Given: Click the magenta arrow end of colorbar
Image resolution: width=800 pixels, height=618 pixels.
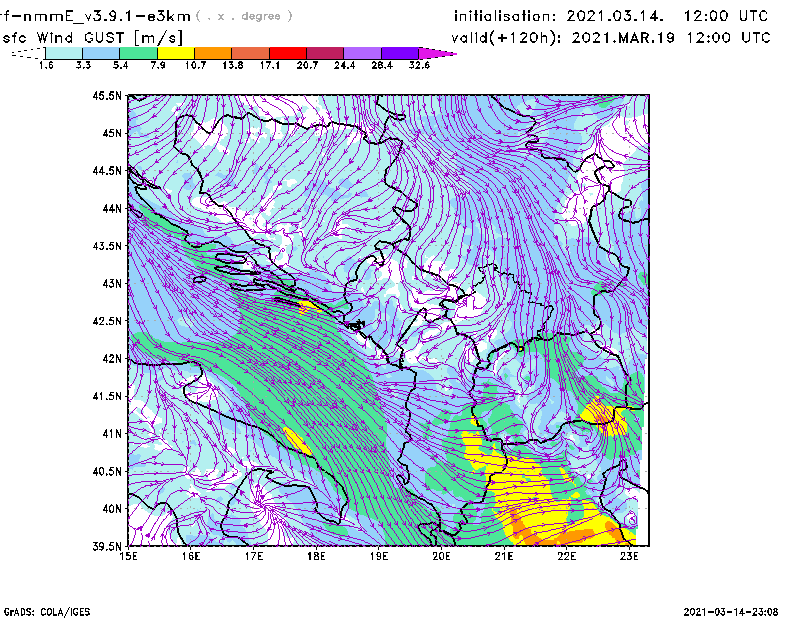Looking at the screenshot, I should click(436, 53).
